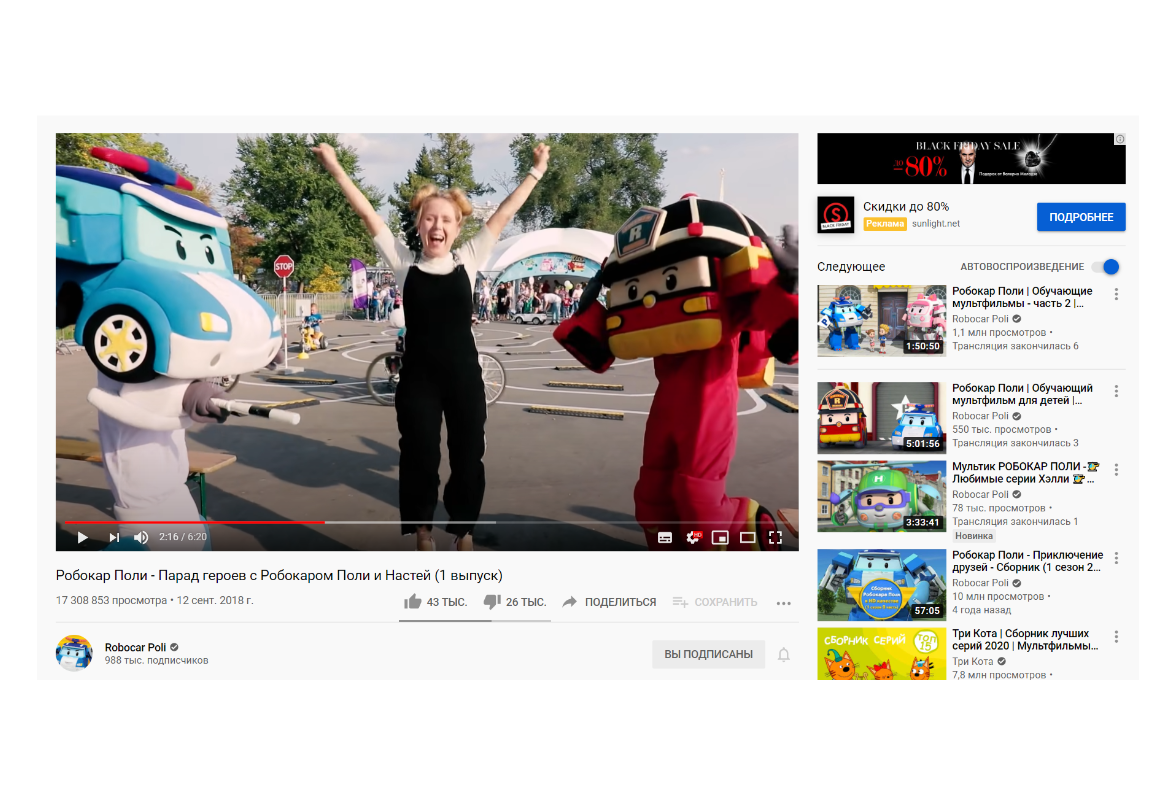Enter fullscreen mode
The width and height of the screenshot is (1170, 808).
(775, 537)
